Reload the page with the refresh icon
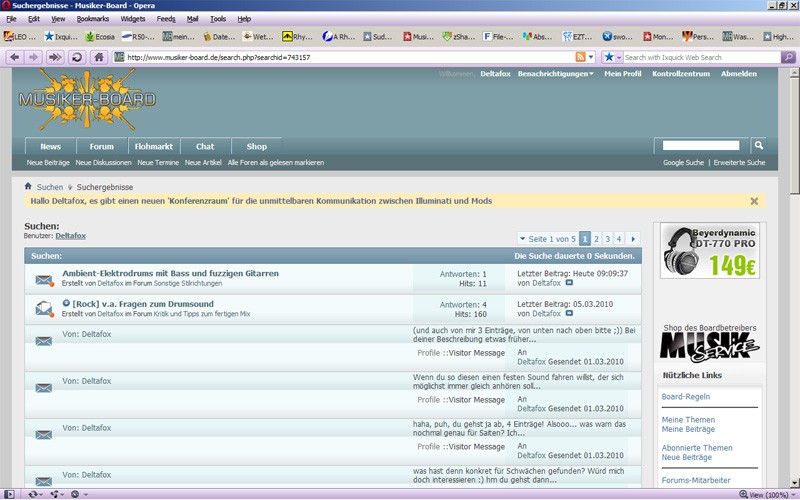 click(76, 57)
